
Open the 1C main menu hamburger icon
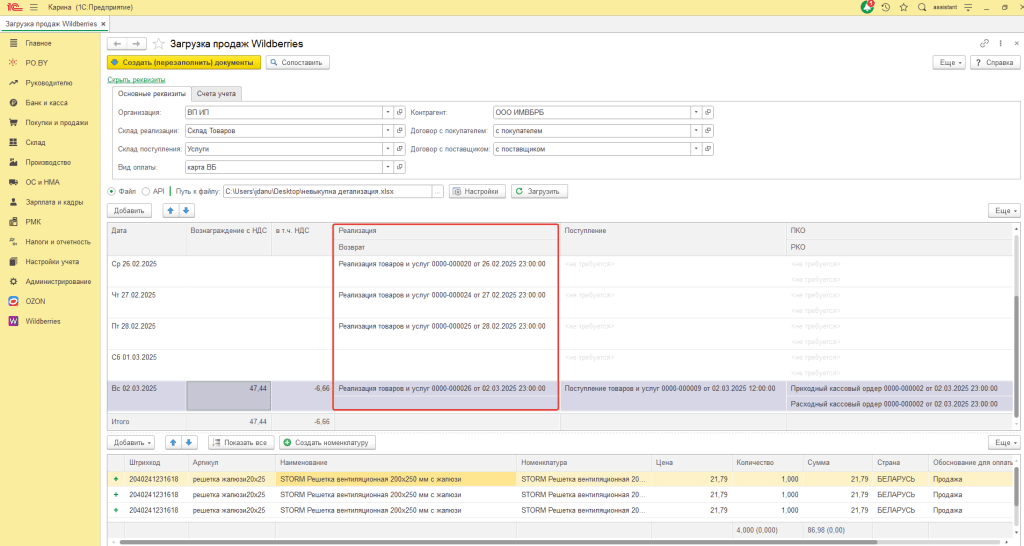coord(33,7)
